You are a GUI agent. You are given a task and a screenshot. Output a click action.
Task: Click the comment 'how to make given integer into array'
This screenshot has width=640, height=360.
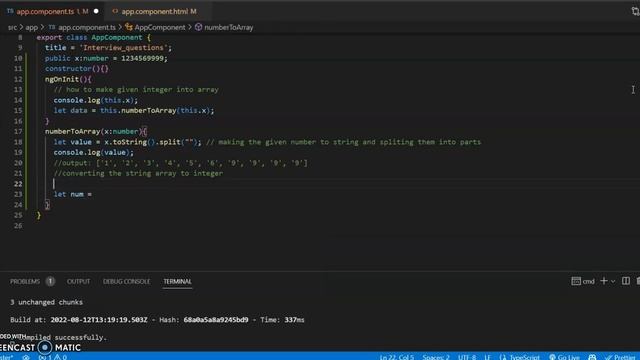136,89
